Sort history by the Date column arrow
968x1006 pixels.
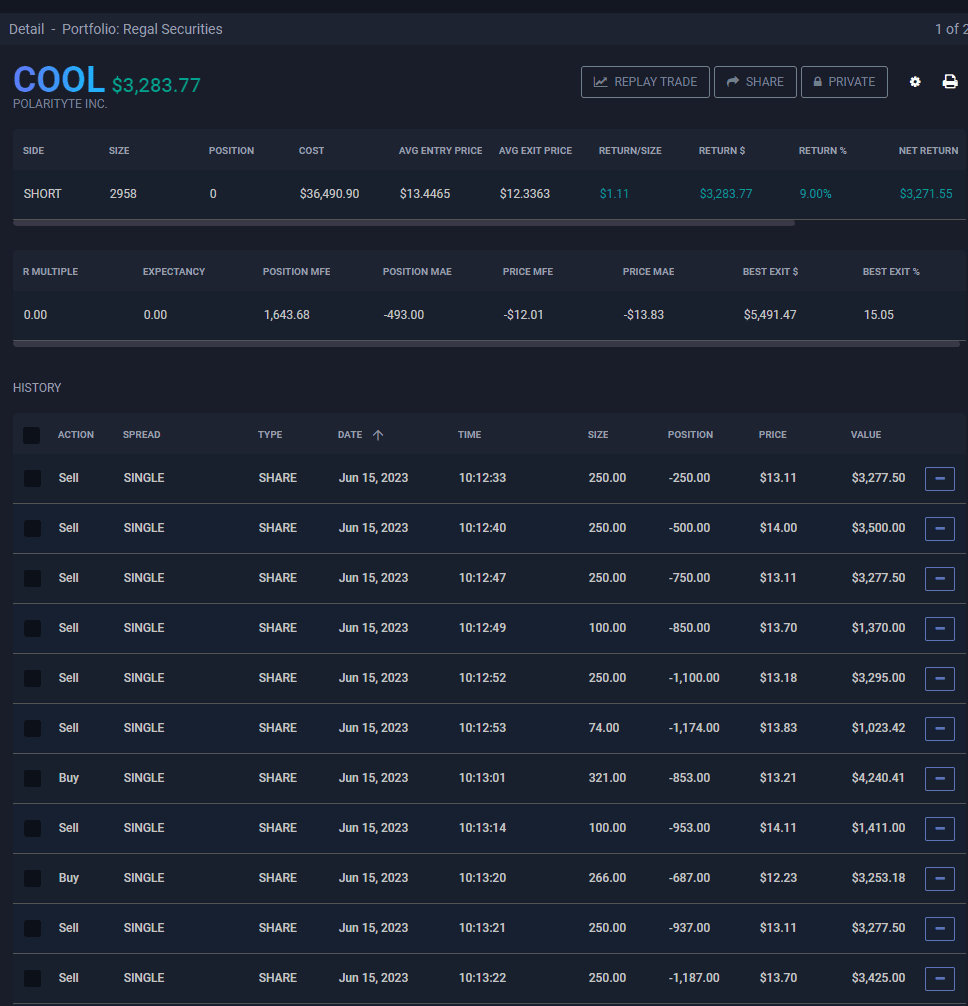point(377,435)
